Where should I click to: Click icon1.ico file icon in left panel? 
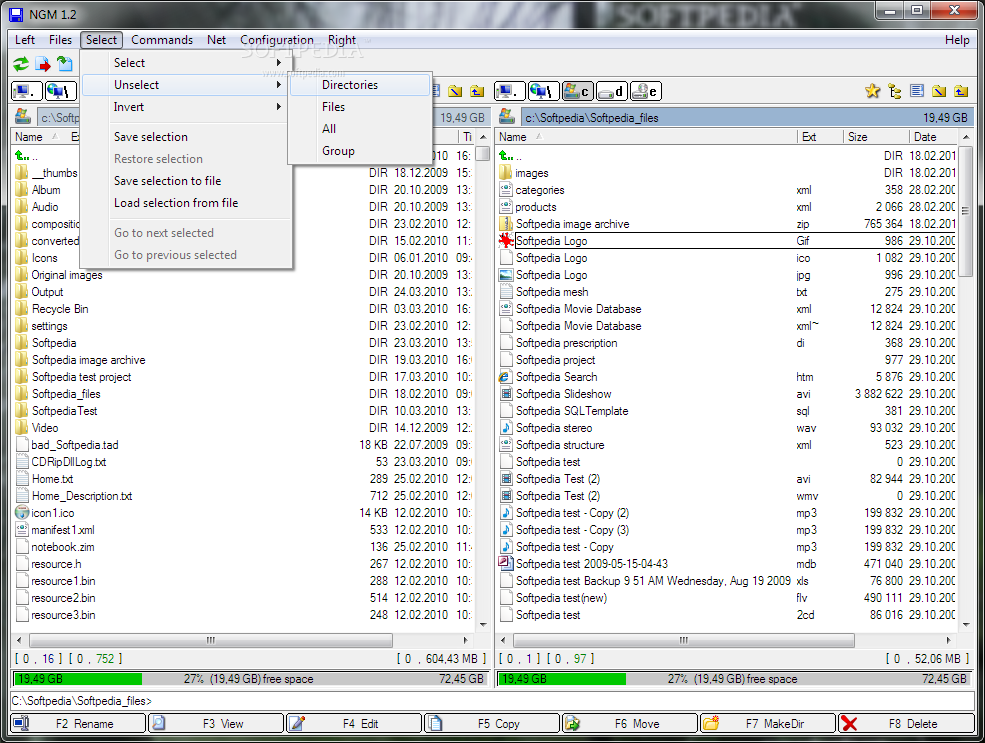click(x=22, y=513)
